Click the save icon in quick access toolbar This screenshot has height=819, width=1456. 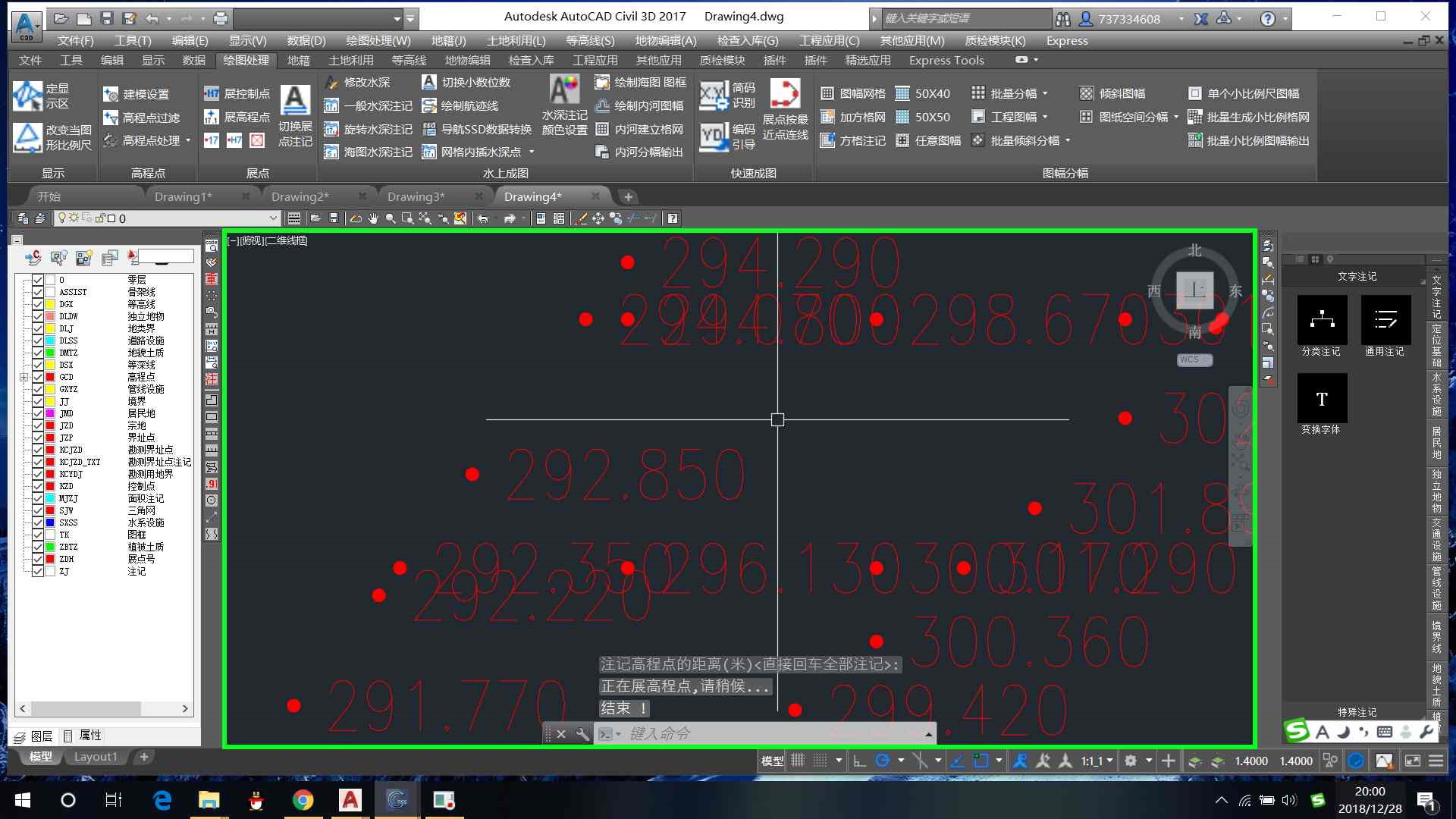[x=107, y=18]
